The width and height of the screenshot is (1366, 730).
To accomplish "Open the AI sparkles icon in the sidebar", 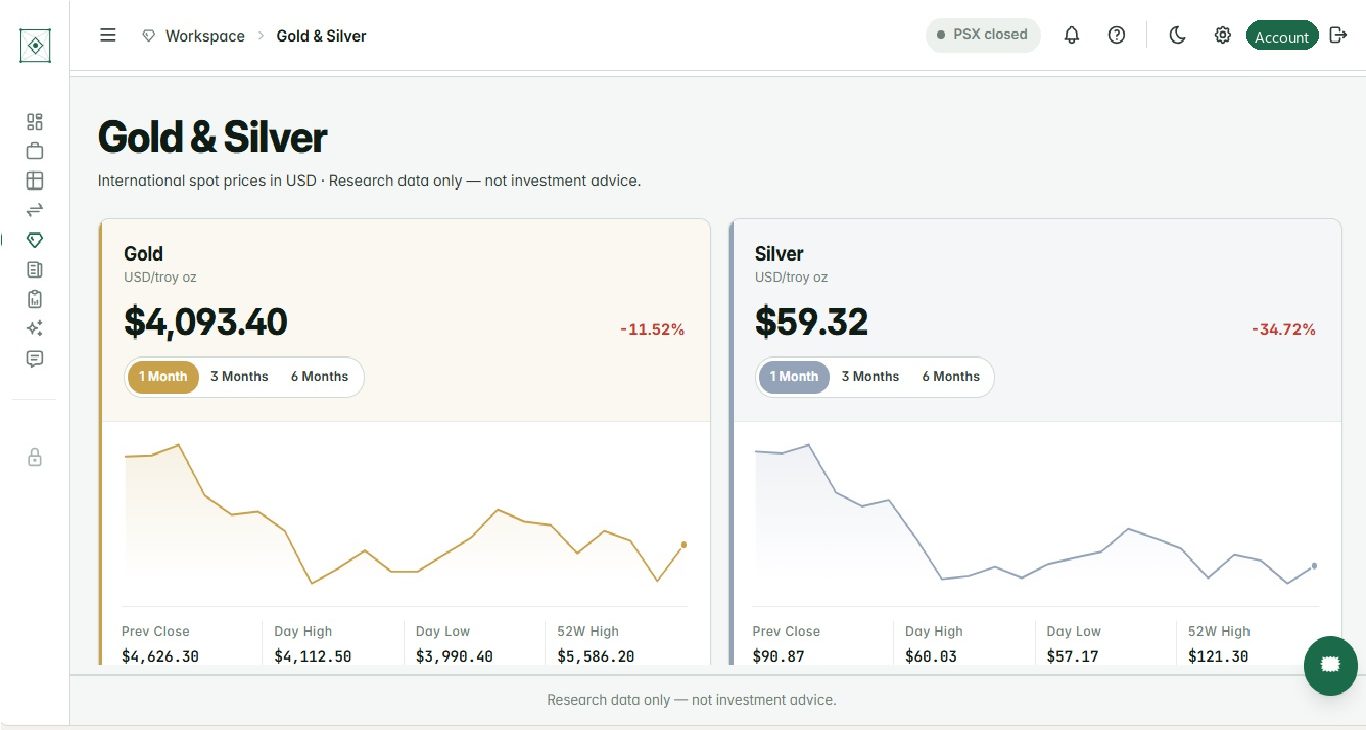I will (35, 328).
